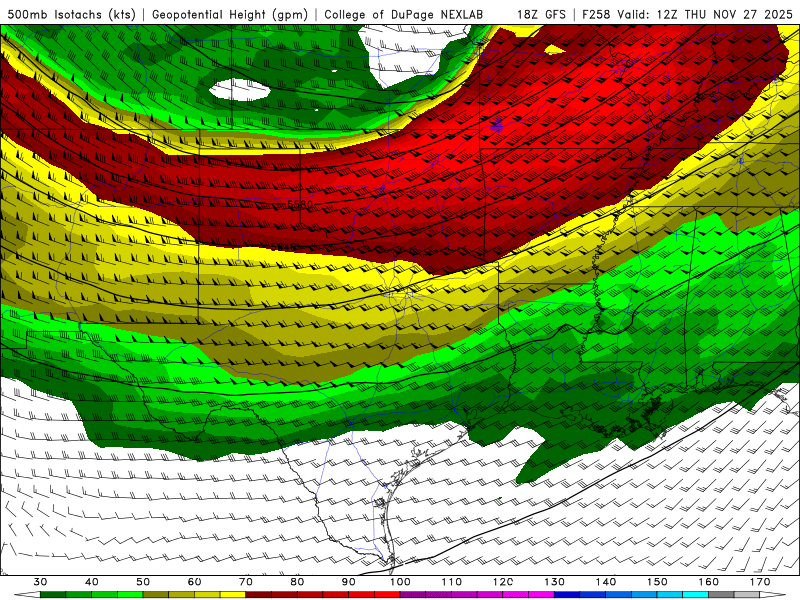This screenshot has height=600, width=800.
Task: Click the 170 value on the legend
Action: tap(760, 582)
